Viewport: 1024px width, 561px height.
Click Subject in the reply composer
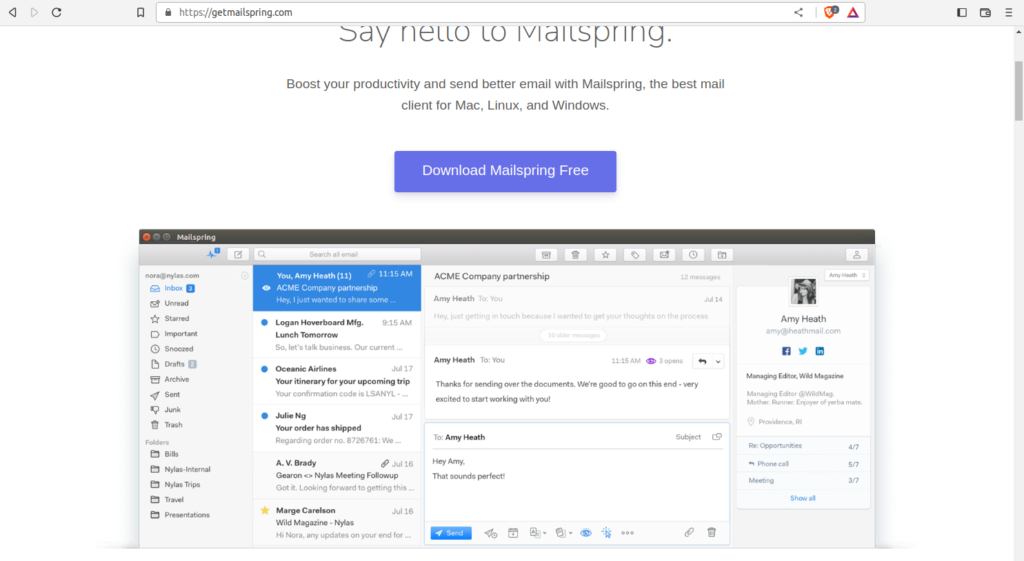pos(688,437)
